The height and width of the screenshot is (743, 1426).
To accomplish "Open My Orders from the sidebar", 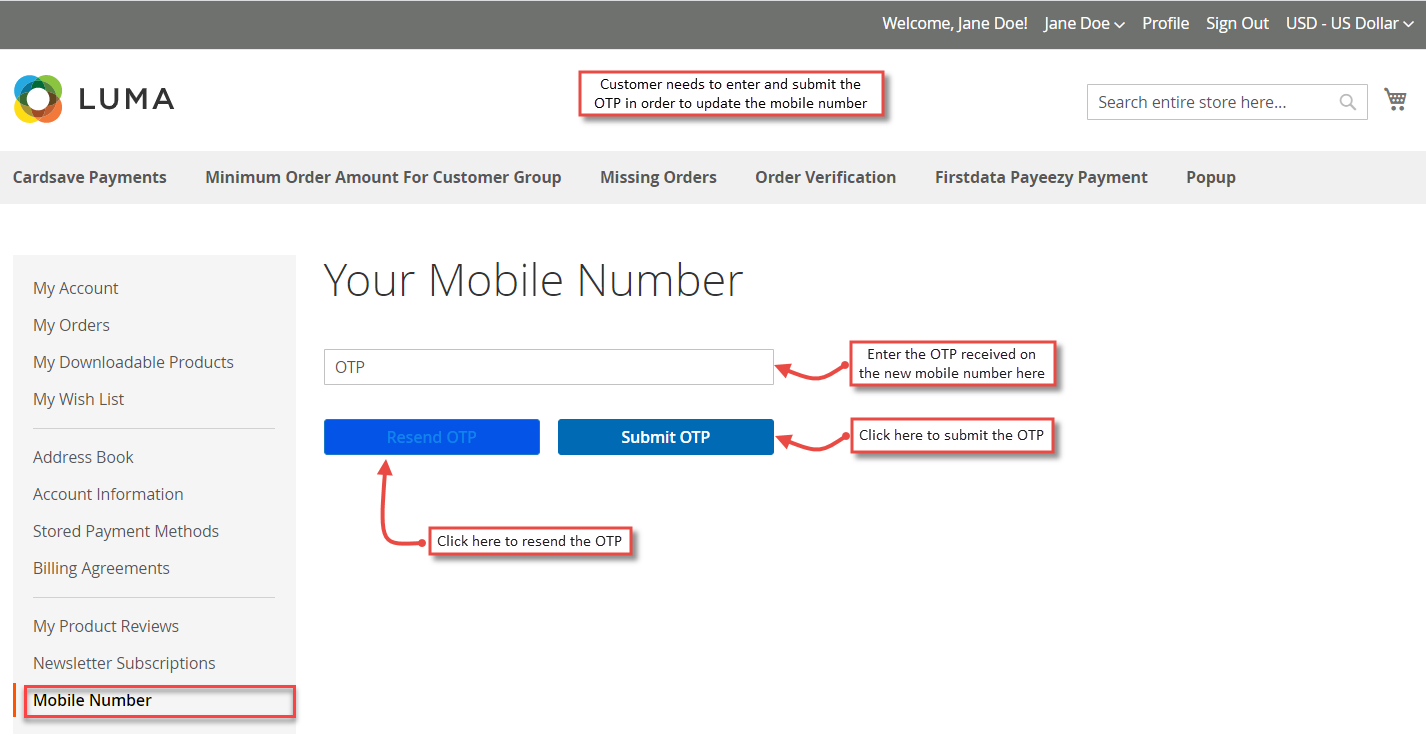I will [71, 325].
